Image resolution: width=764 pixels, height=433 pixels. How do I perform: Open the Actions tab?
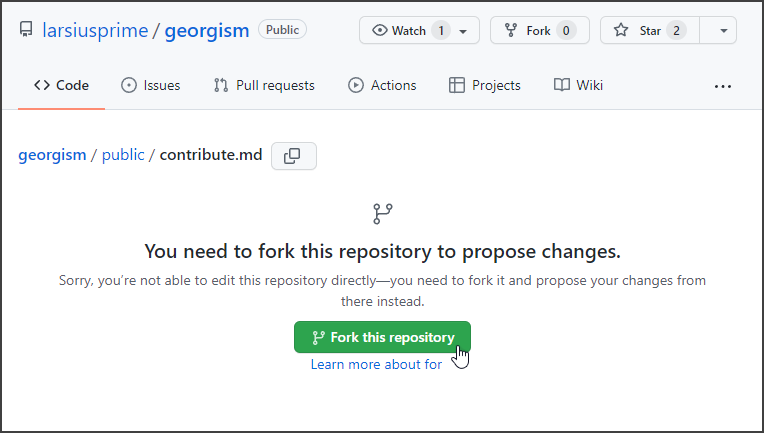(382, 86)
